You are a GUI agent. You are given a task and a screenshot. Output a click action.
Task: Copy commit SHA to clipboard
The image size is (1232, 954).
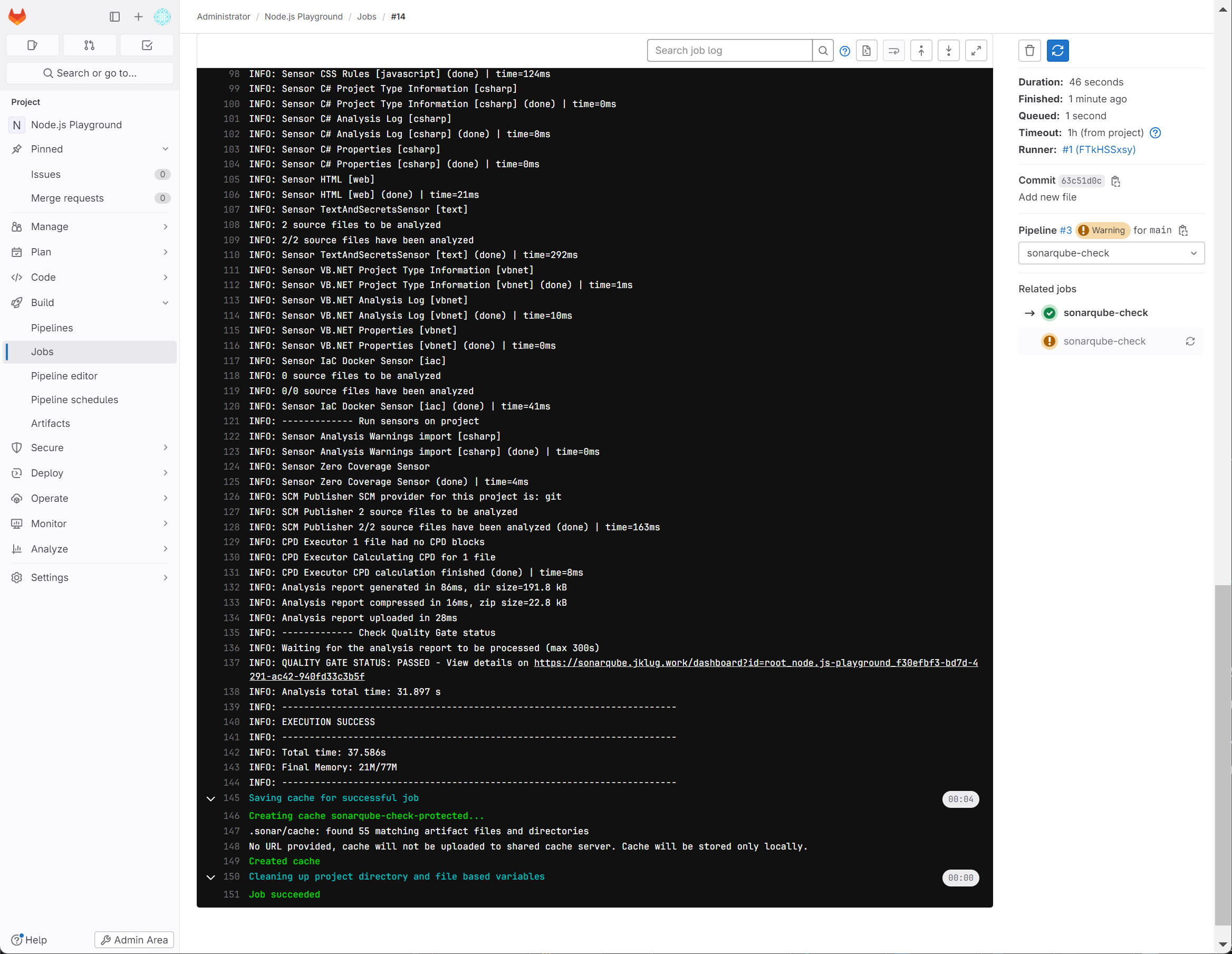[x=1115, y=181]
